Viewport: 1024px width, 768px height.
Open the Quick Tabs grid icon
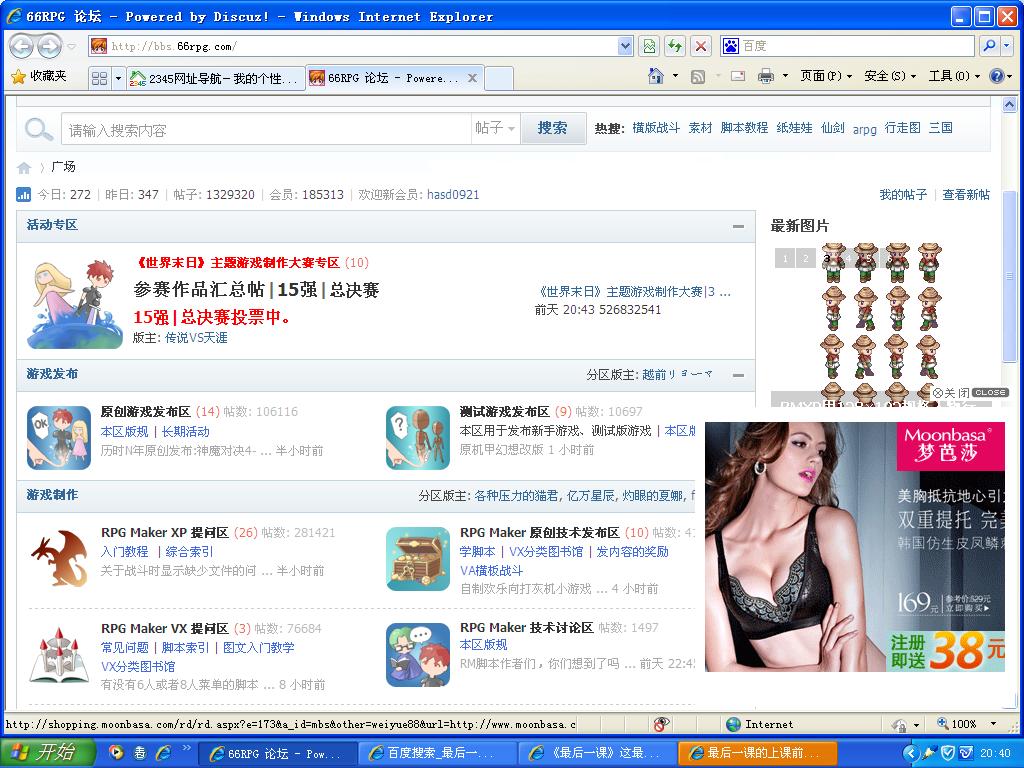99,78
